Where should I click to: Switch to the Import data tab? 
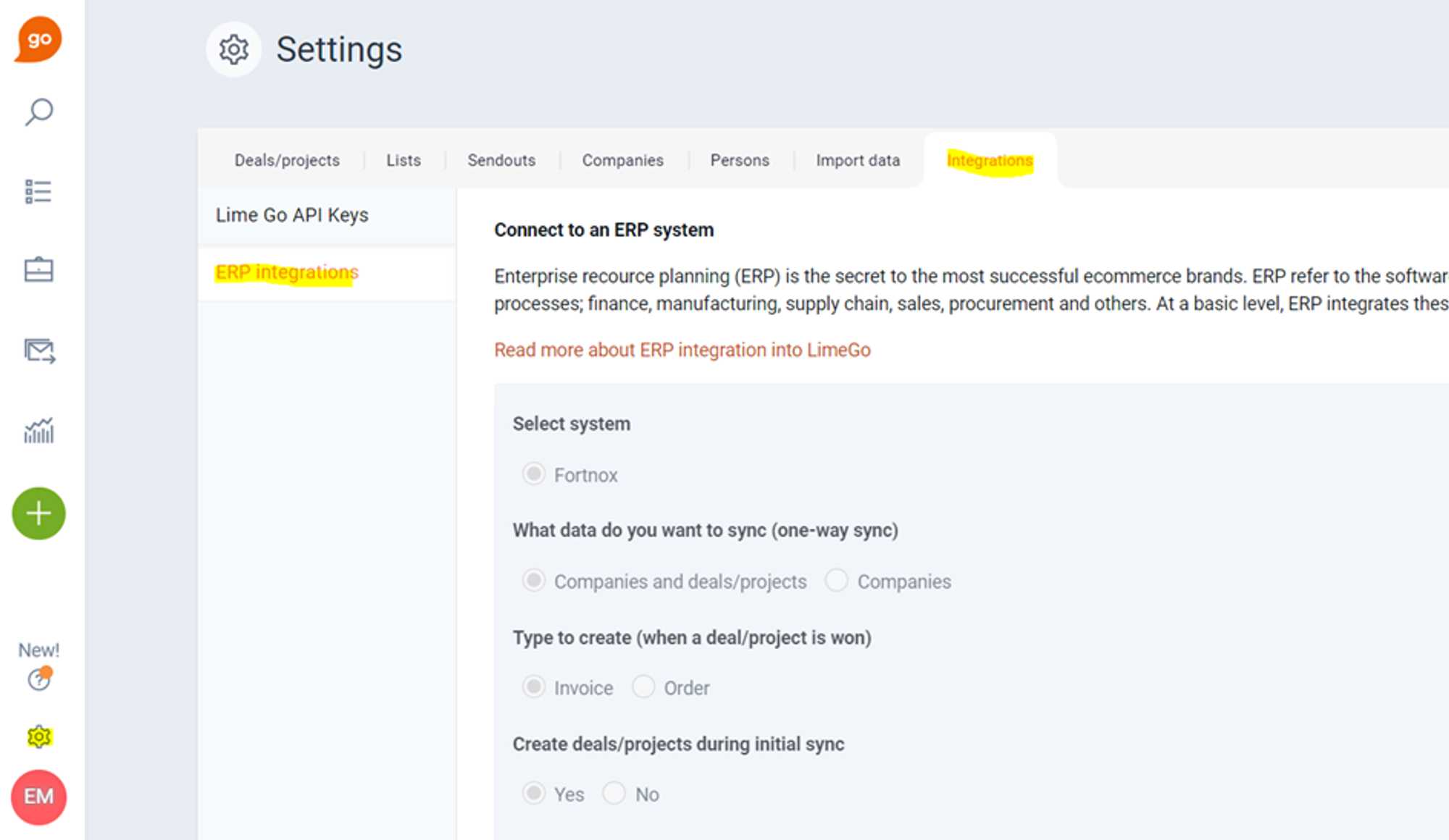coord(858,160)
